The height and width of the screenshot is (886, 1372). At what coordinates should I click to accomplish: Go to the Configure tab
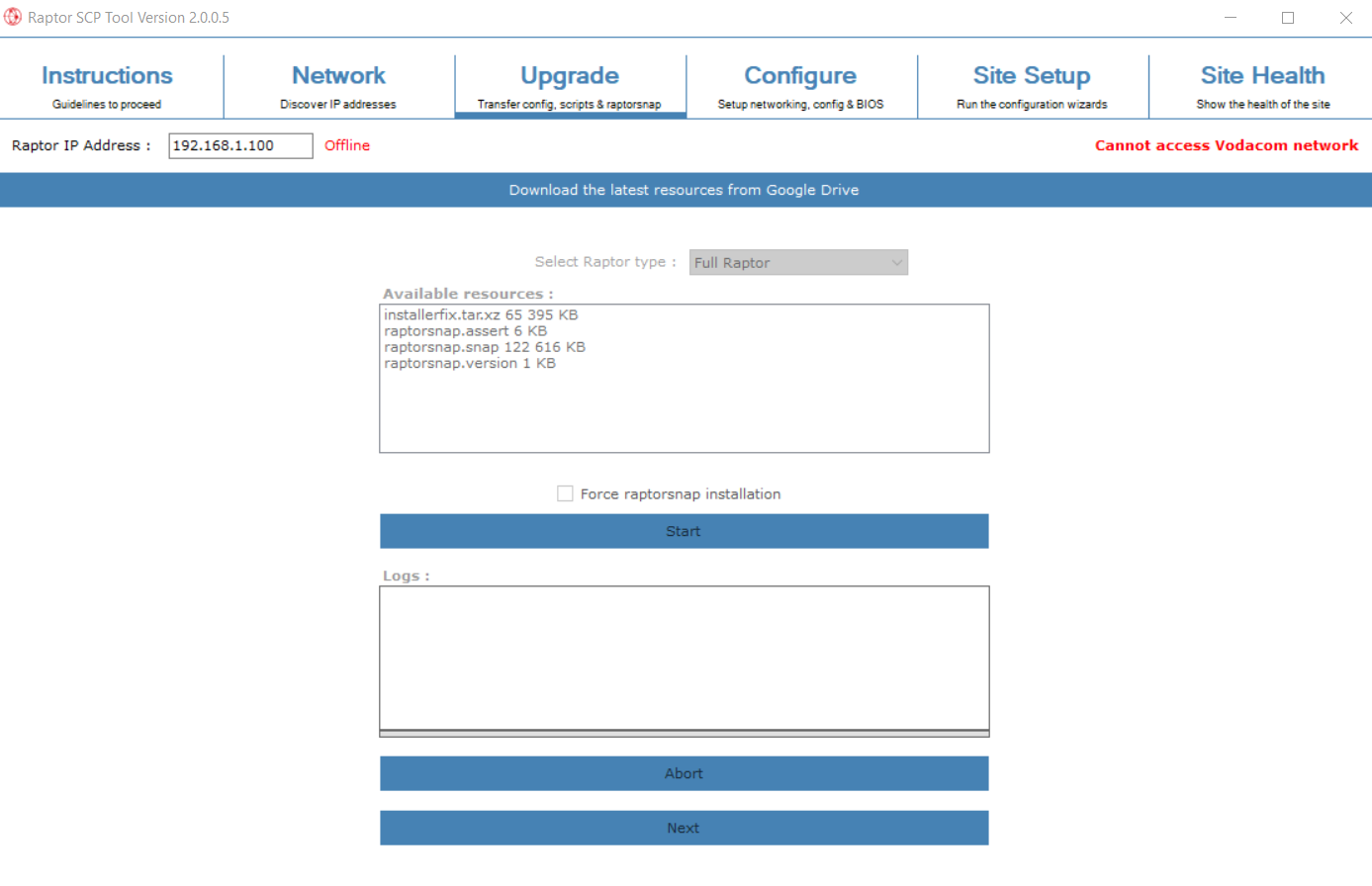coord(800,84)
